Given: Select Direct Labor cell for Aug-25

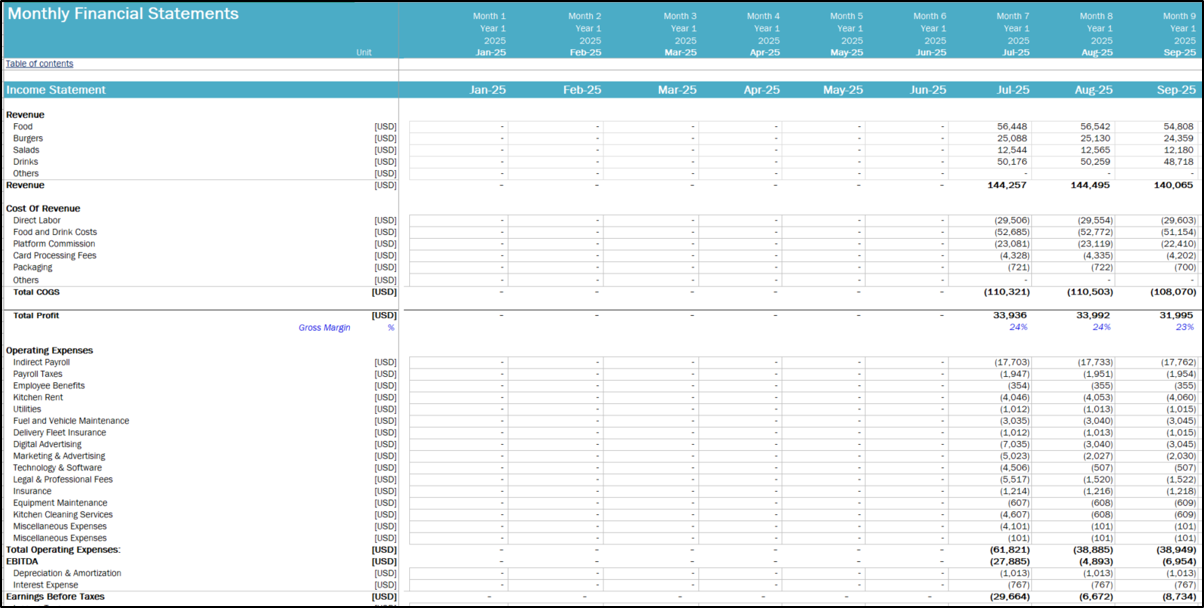Looking at the screenshot, I should pyautogui.click(x=1095, y=220).
